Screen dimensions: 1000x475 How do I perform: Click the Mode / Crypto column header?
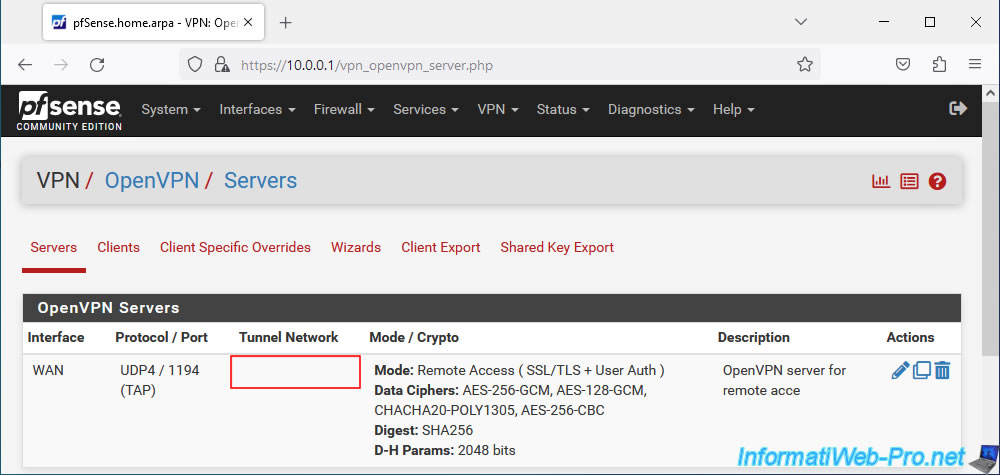(414, 337)
